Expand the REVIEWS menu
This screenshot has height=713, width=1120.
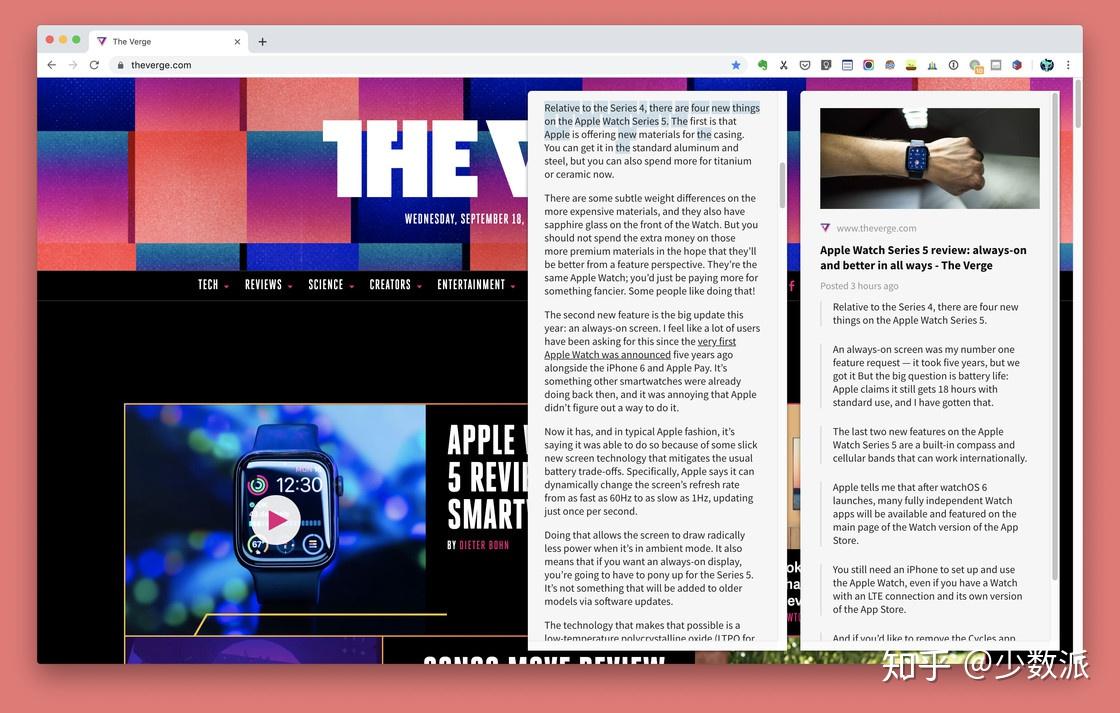269,284
